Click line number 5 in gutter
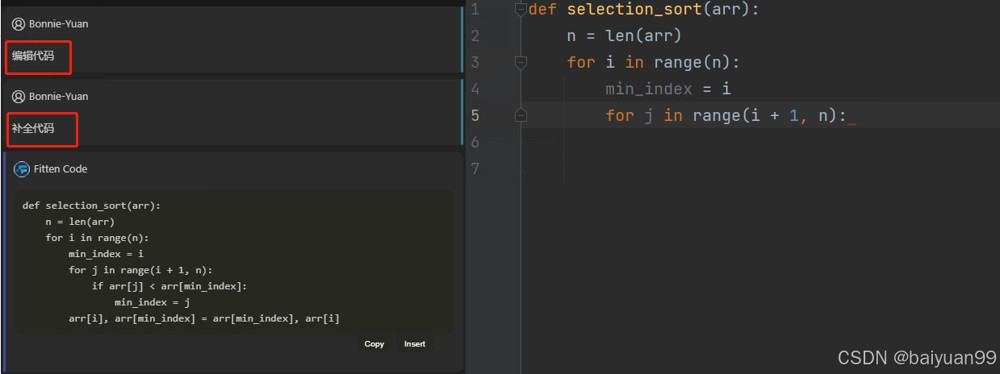The image size is (1000, 374). pyautogui.click(x=475, y=116)
